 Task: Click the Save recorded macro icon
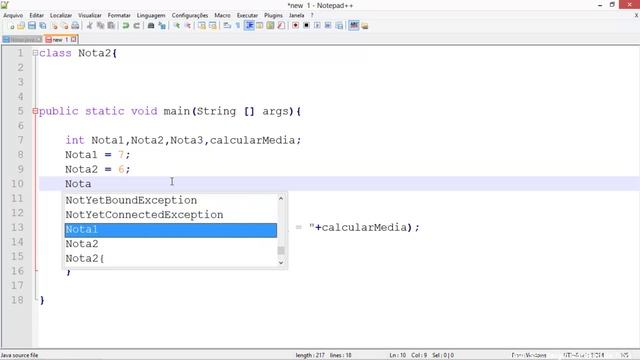(x=339, y=26)
